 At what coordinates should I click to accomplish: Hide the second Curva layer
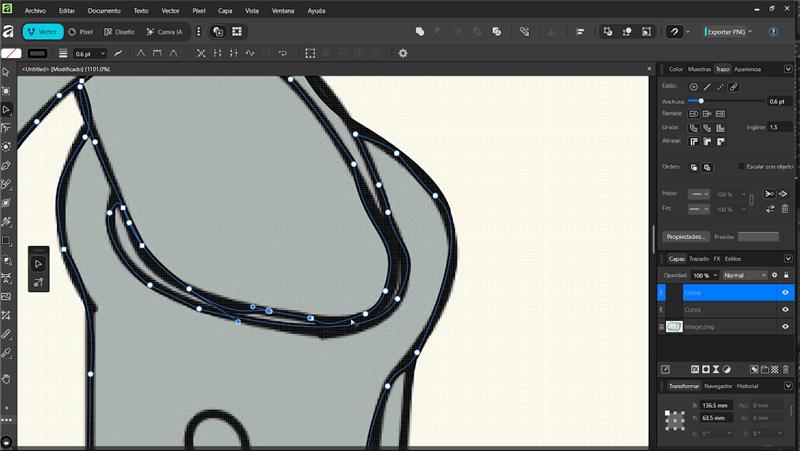(x=785, y=309)
